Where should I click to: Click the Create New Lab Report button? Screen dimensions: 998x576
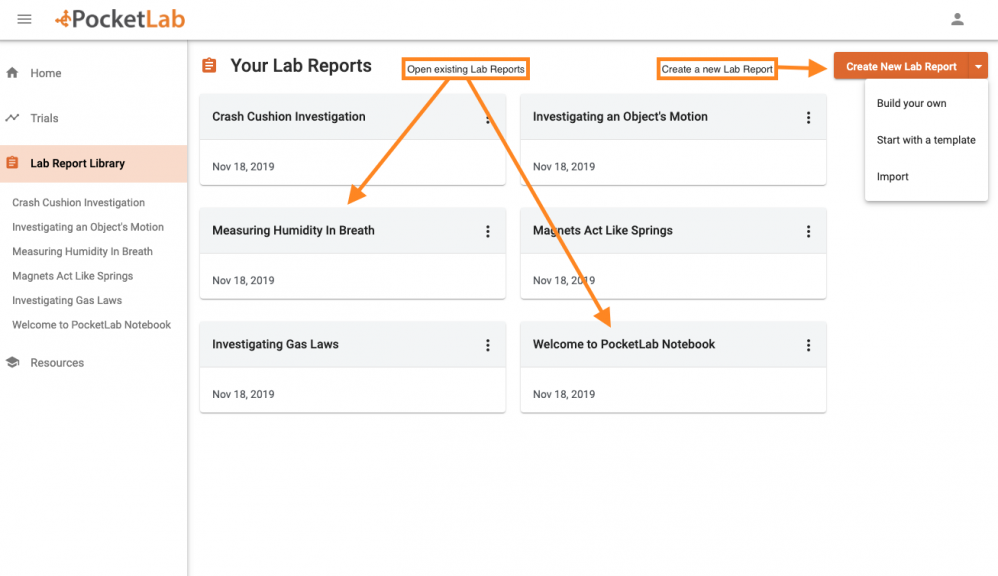(x=900, y=67)
